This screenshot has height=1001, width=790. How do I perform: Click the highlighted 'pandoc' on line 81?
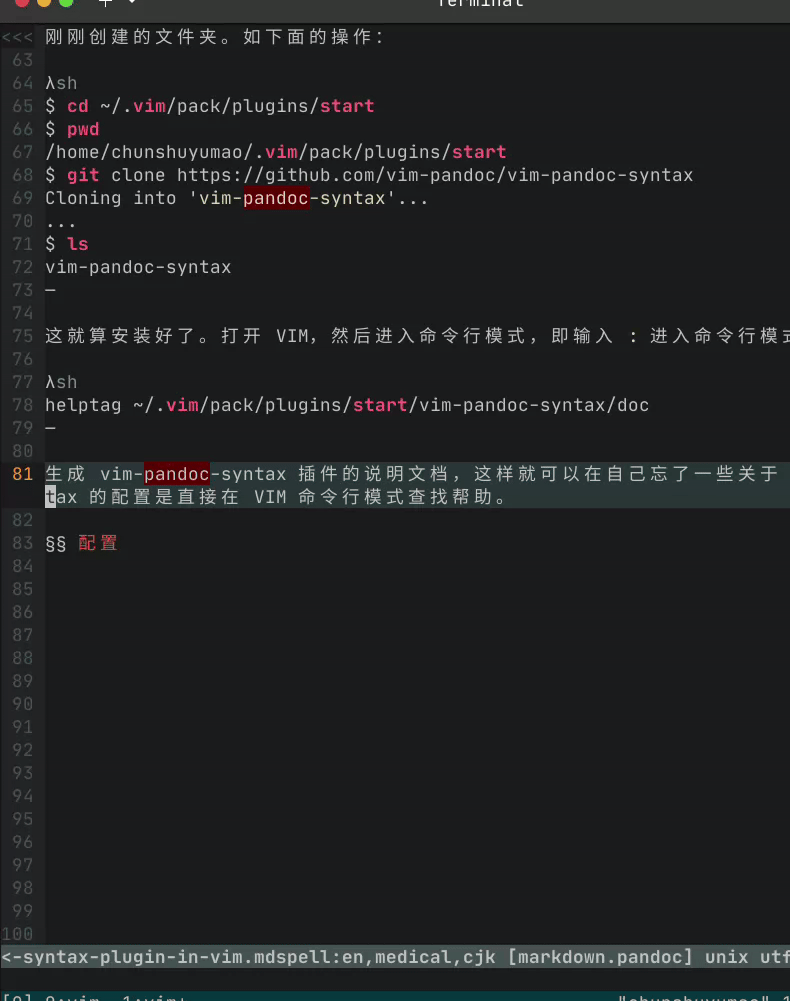[x=177, y=474]
